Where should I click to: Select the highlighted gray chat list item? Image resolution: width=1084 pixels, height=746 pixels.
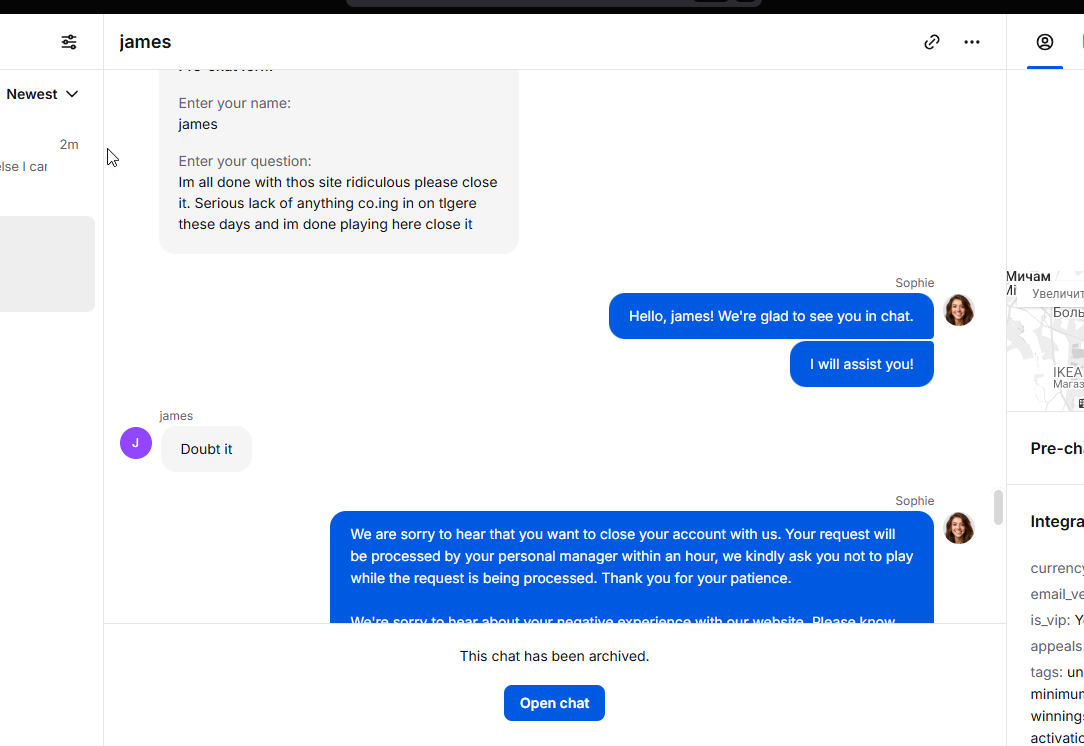[47, 264]
